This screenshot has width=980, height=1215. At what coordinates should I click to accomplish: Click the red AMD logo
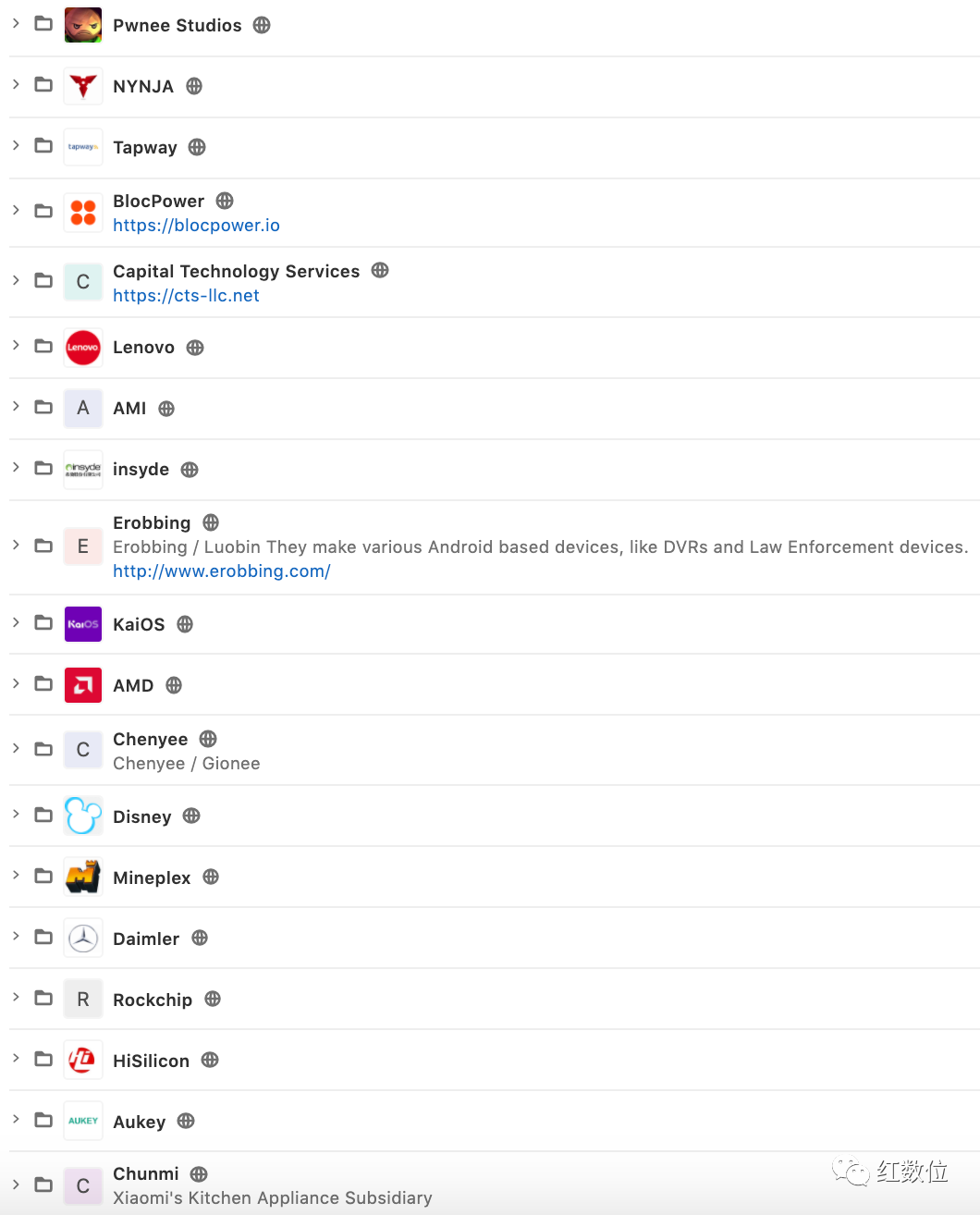pyautogui.click(x=83, y=685)
